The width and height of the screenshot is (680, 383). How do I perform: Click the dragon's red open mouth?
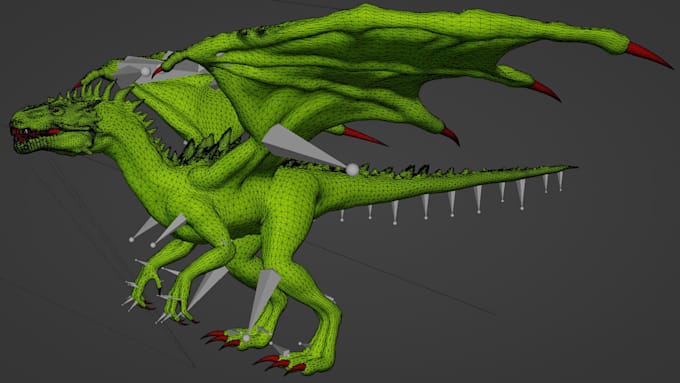(35, 134)
